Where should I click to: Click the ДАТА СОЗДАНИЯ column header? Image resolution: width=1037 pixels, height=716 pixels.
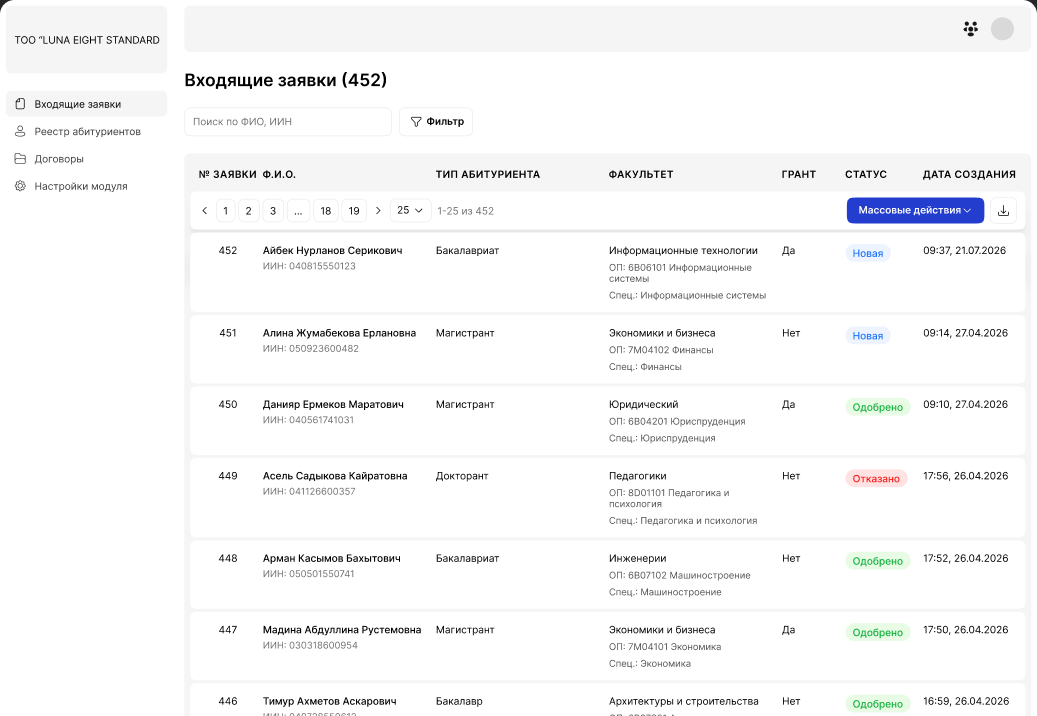pos(969,175)
